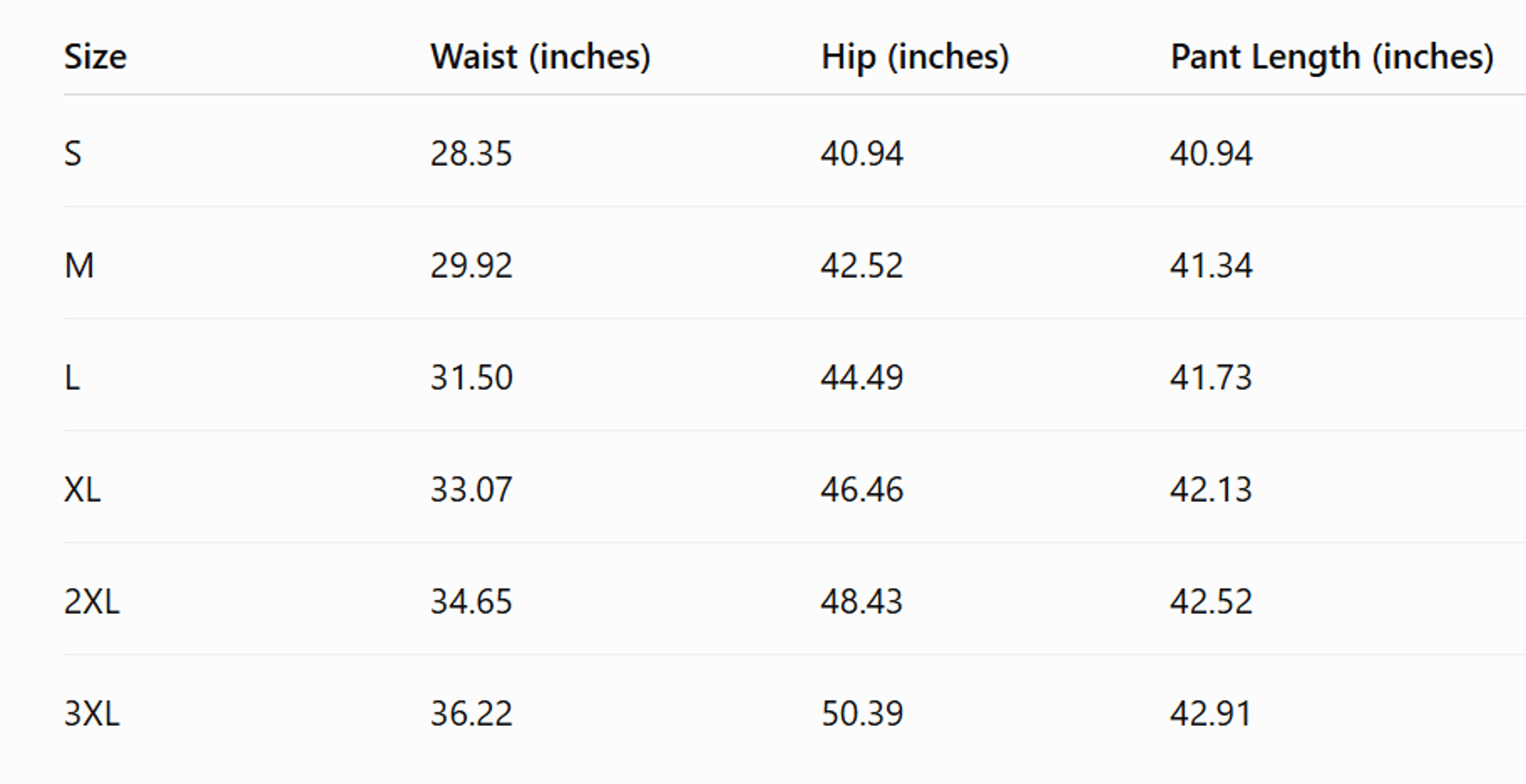This screenshot has width=1526, height=784.
Task: Click the Hip (inches) column header
Action: pos(915,58)
